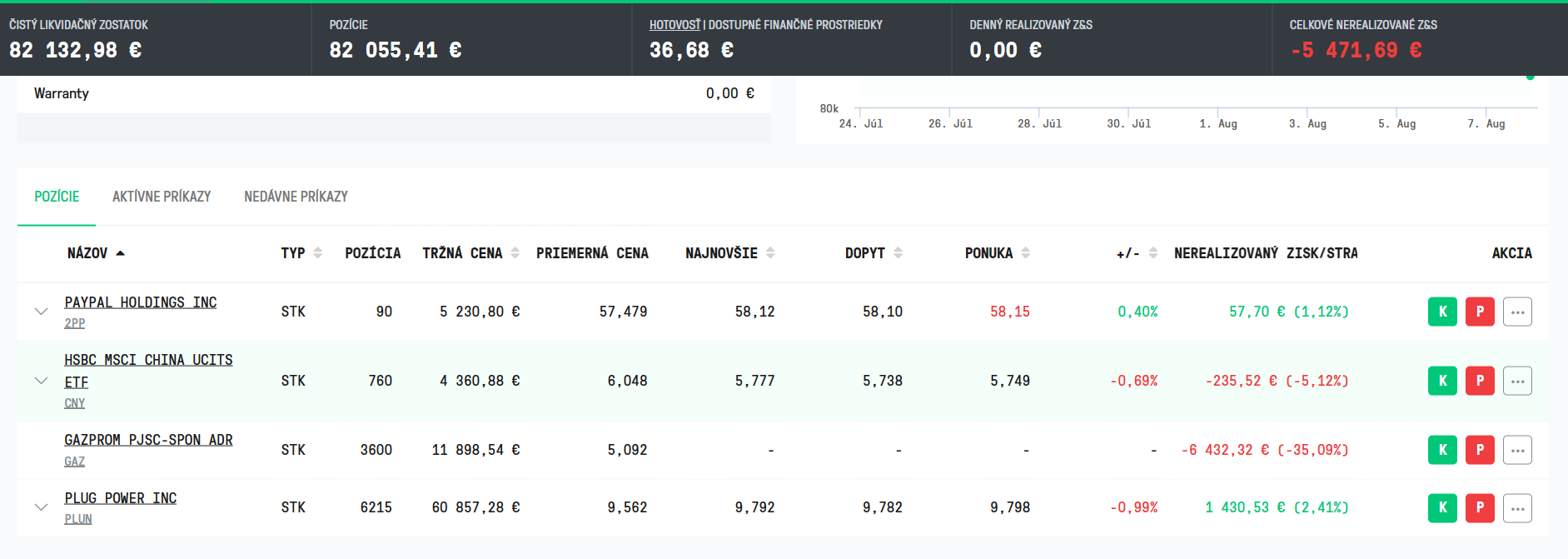1568x559 pixels.
Task: Open more actions menu for HSBC MSCI China
Action: tap(1517, 381)
